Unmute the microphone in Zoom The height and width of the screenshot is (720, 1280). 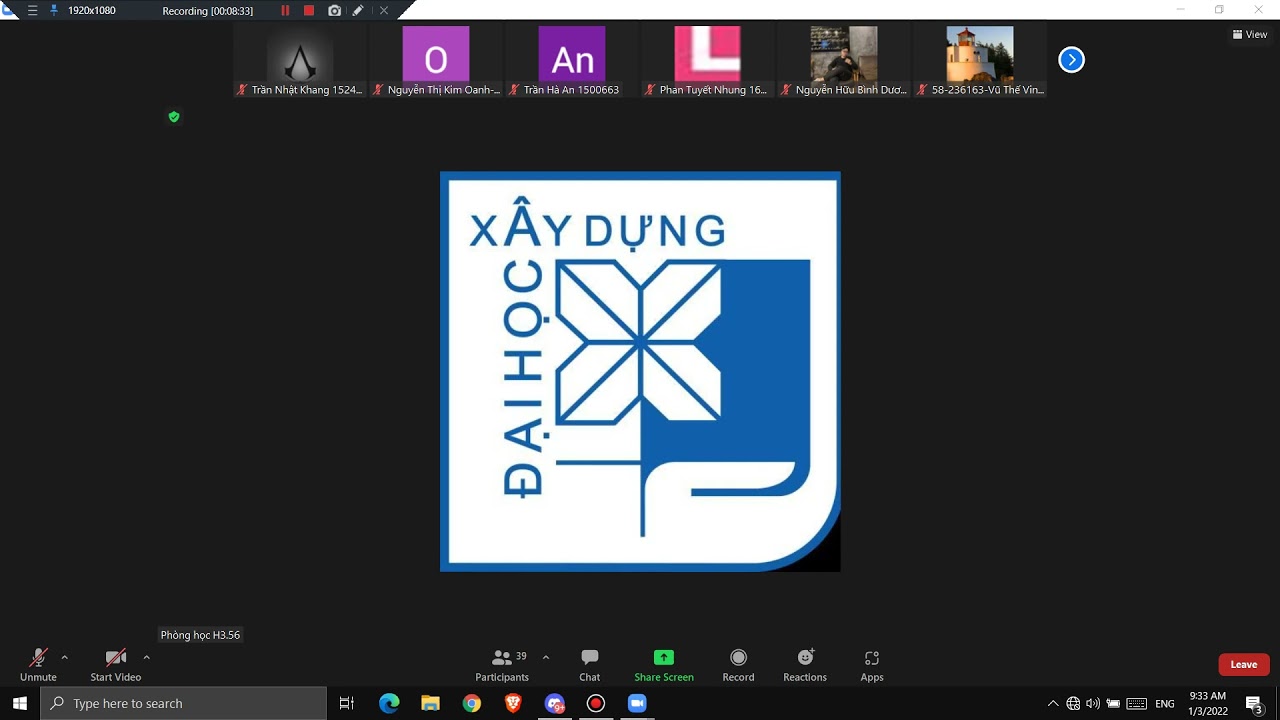[x=38, y=665]
